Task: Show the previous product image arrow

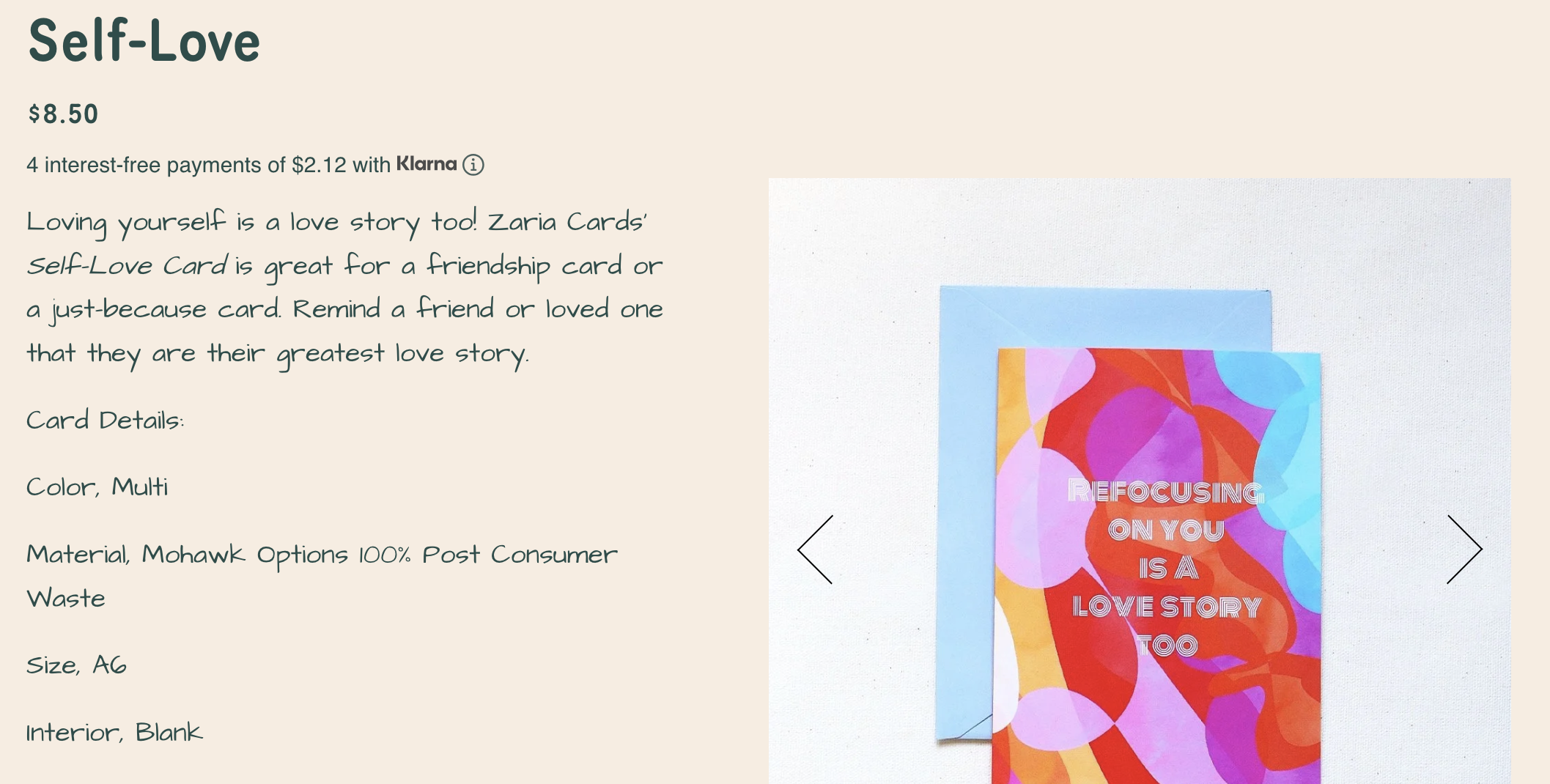Action: coord(815,550)
